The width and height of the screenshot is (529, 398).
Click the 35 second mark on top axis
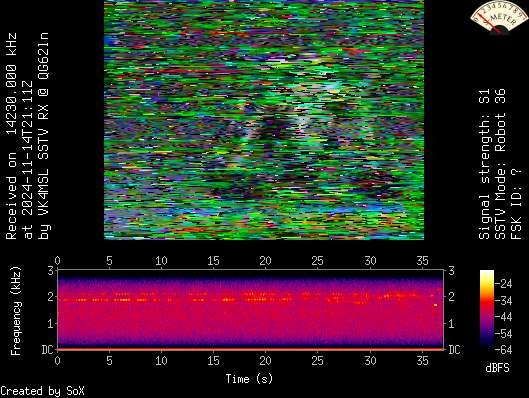coord(422,261)
